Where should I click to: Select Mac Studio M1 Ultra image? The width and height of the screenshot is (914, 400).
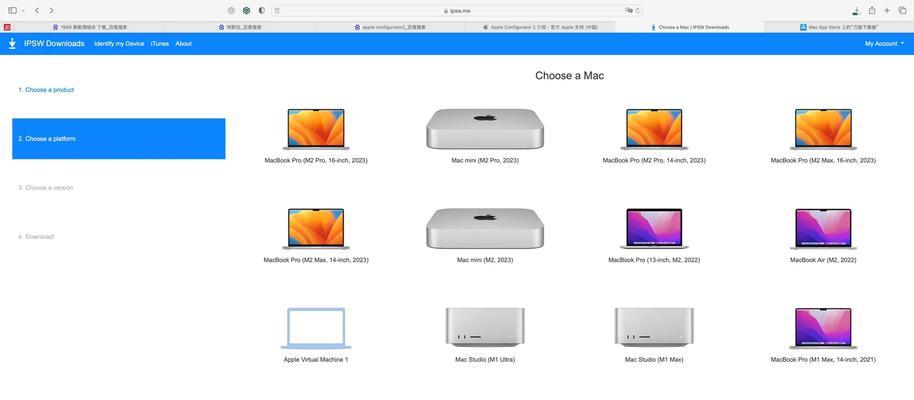[485, 327]
